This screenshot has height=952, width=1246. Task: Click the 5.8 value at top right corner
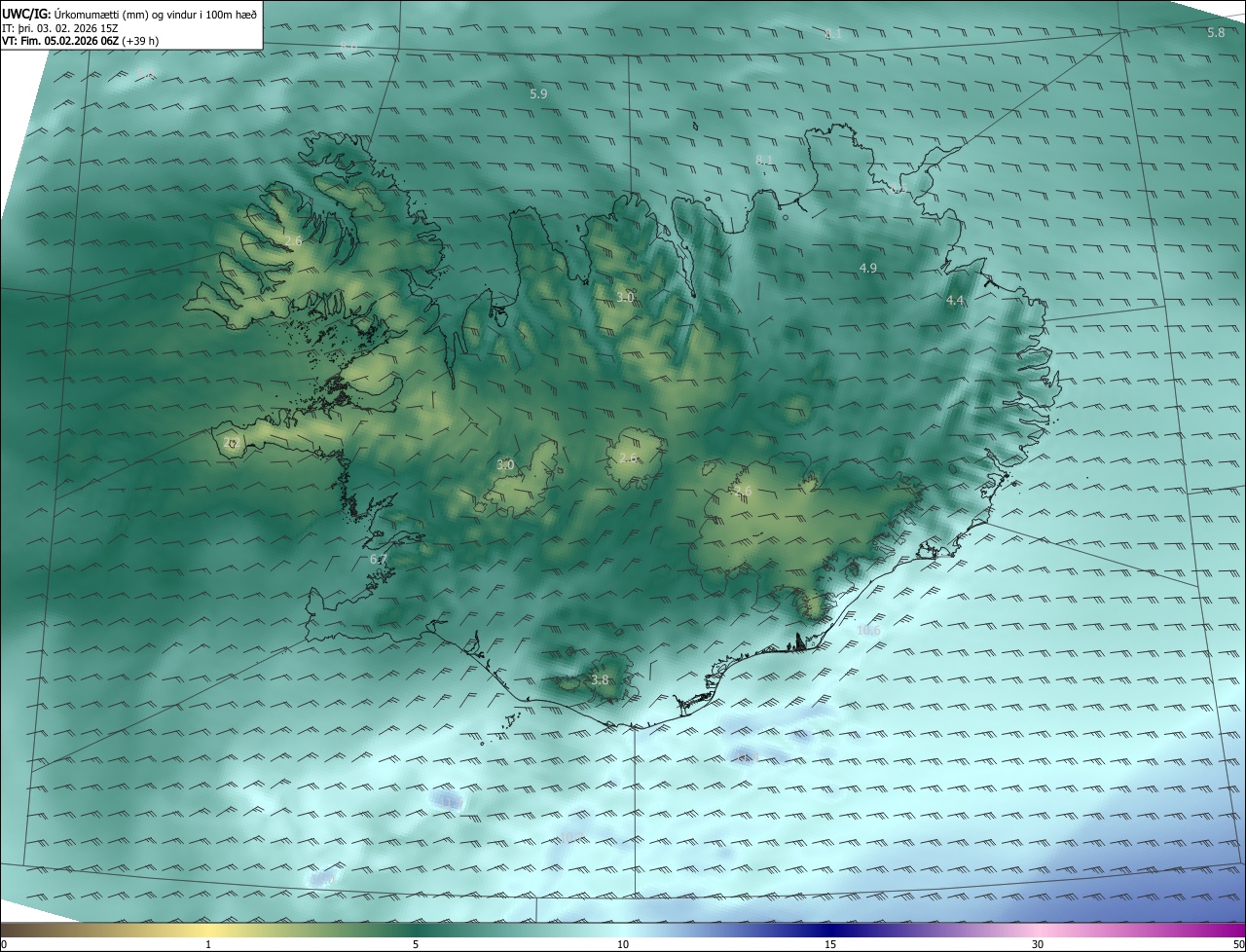coord(1216,32)
